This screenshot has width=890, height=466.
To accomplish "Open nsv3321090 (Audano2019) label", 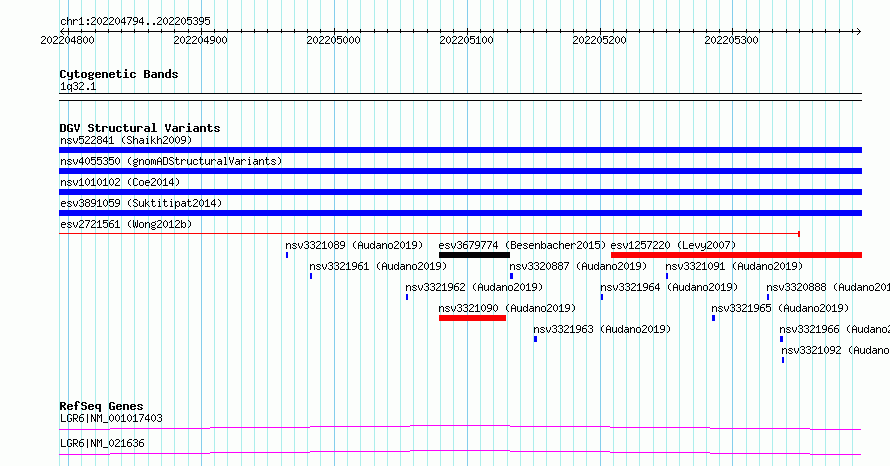I will coord(507,308).
